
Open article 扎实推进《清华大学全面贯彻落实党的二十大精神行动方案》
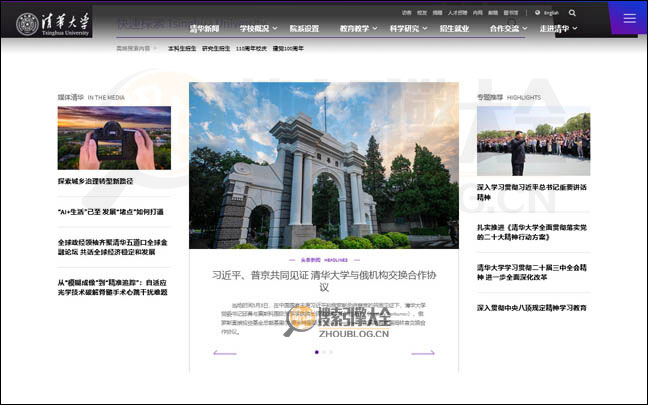tap(532, 232)
